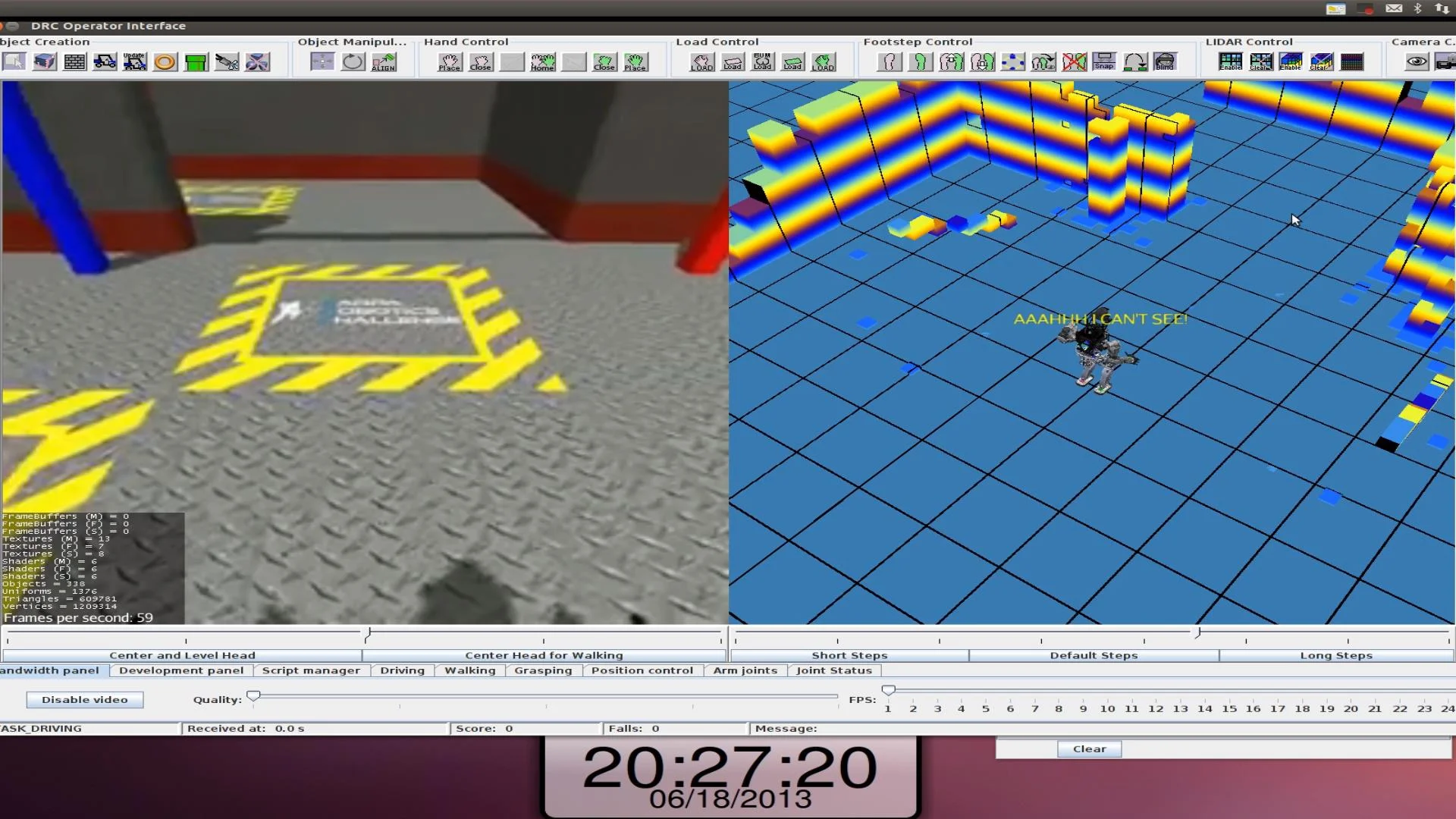Clear the LIDAR data in LIDAR Control
This screenshot has height=819, width=1456.
coord(1260,62)
